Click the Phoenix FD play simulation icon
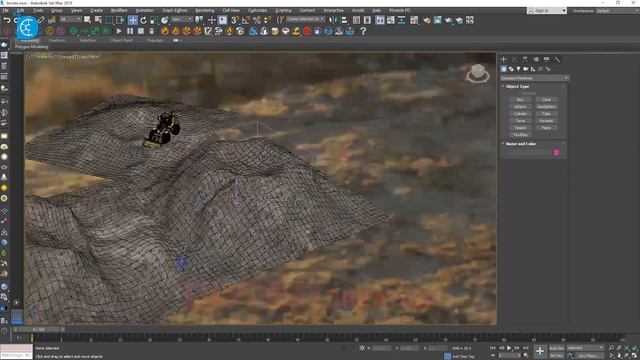The width and height of the screenshot is (640, 360). pos(119,31)
